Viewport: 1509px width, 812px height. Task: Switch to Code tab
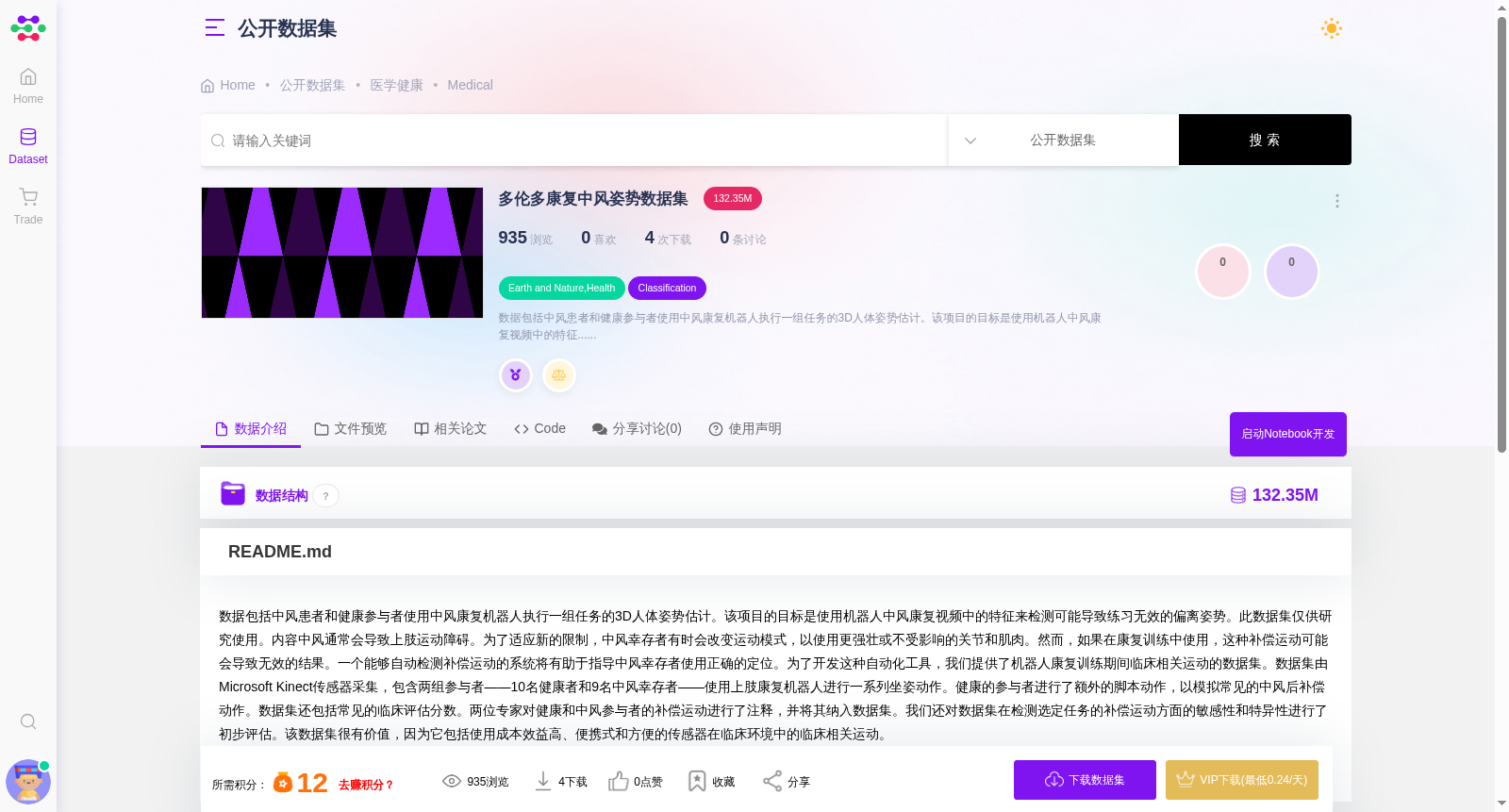click(540, 428)
